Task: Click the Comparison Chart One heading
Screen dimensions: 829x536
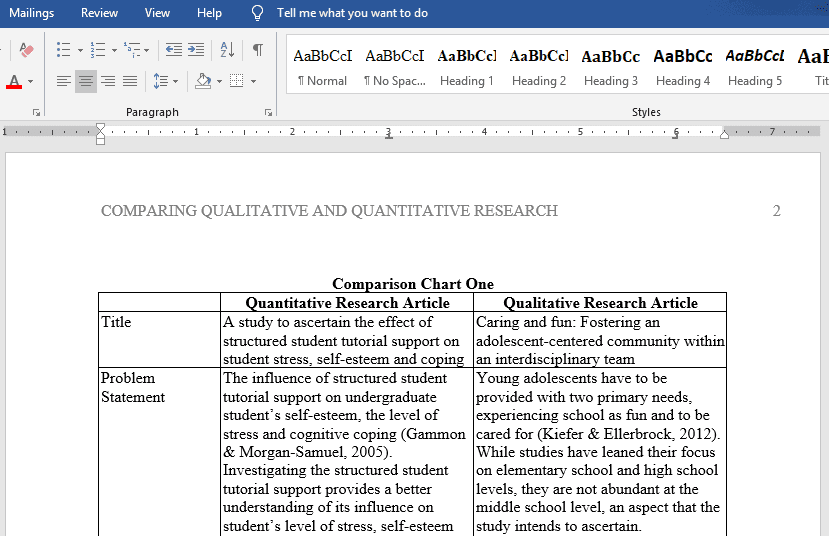Action: coord(413,284)
